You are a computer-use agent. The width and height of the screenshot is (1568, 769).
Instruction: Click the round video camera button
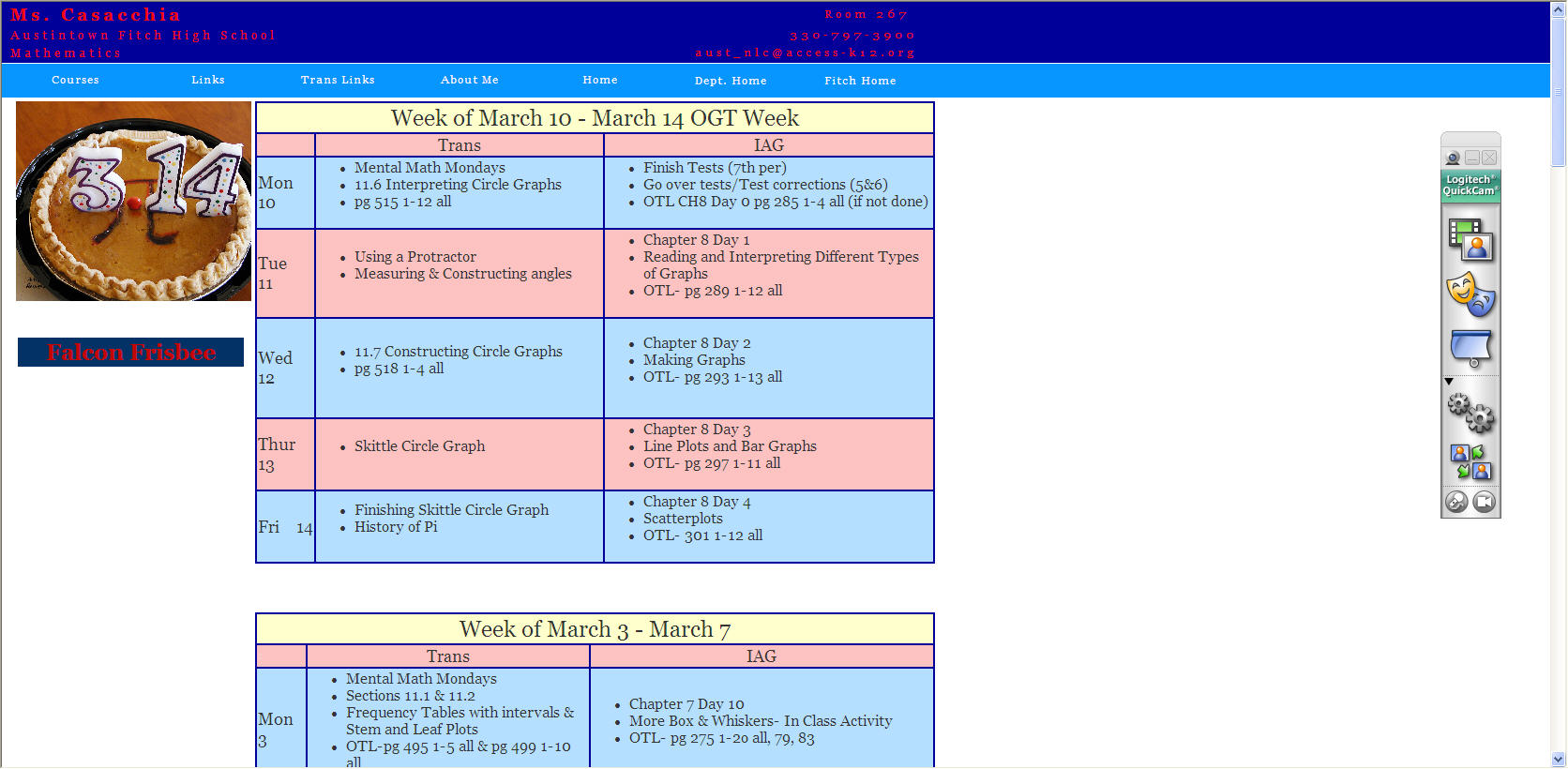[x=1484, y=502]
